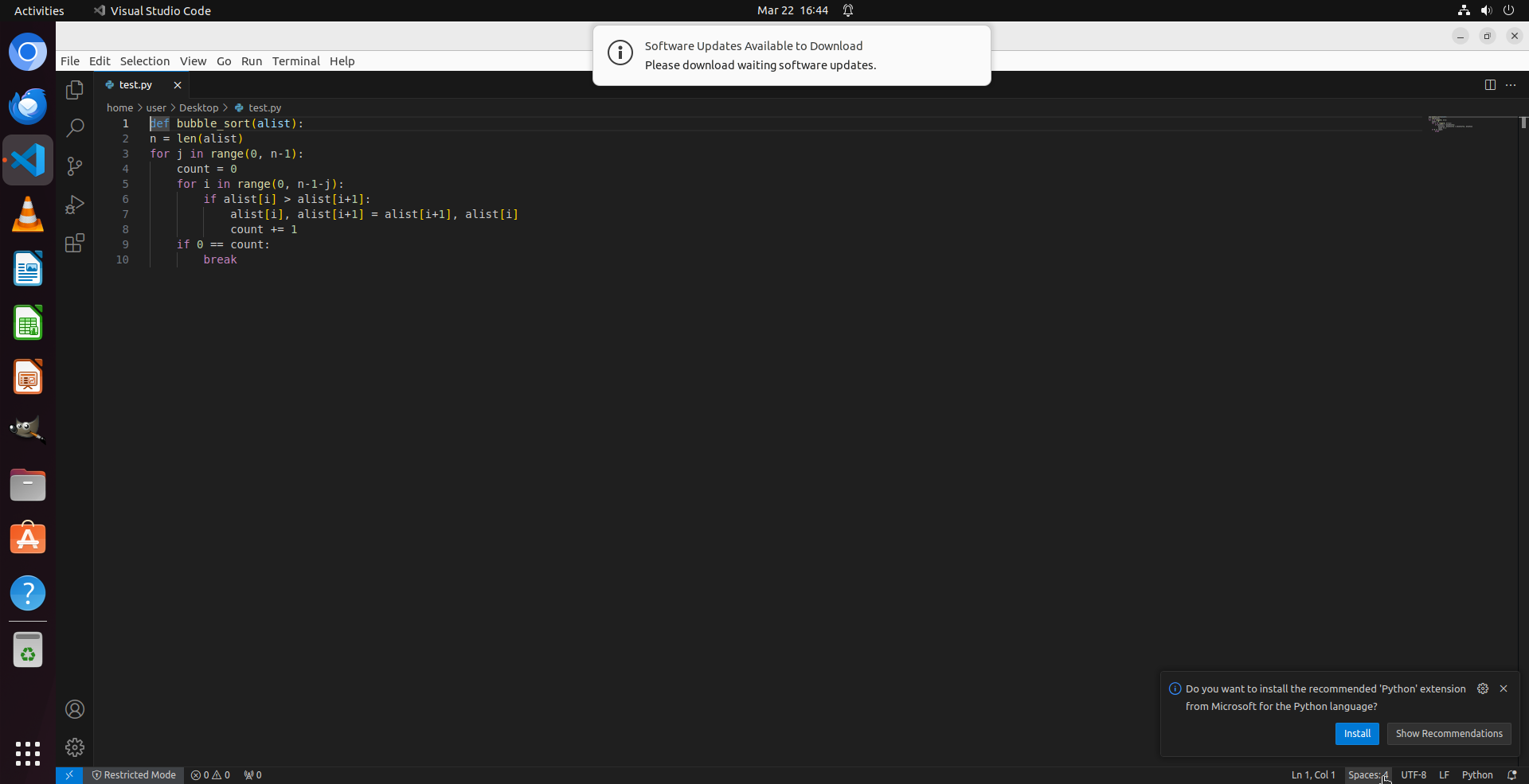
Task: Change the UTF-8 encoding
Action: [1414, 774]
